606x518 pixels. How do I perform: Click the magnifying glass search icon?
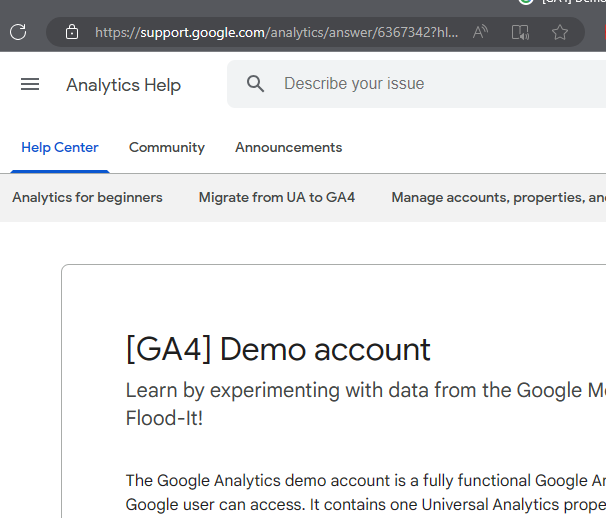(x=256, y=84)
